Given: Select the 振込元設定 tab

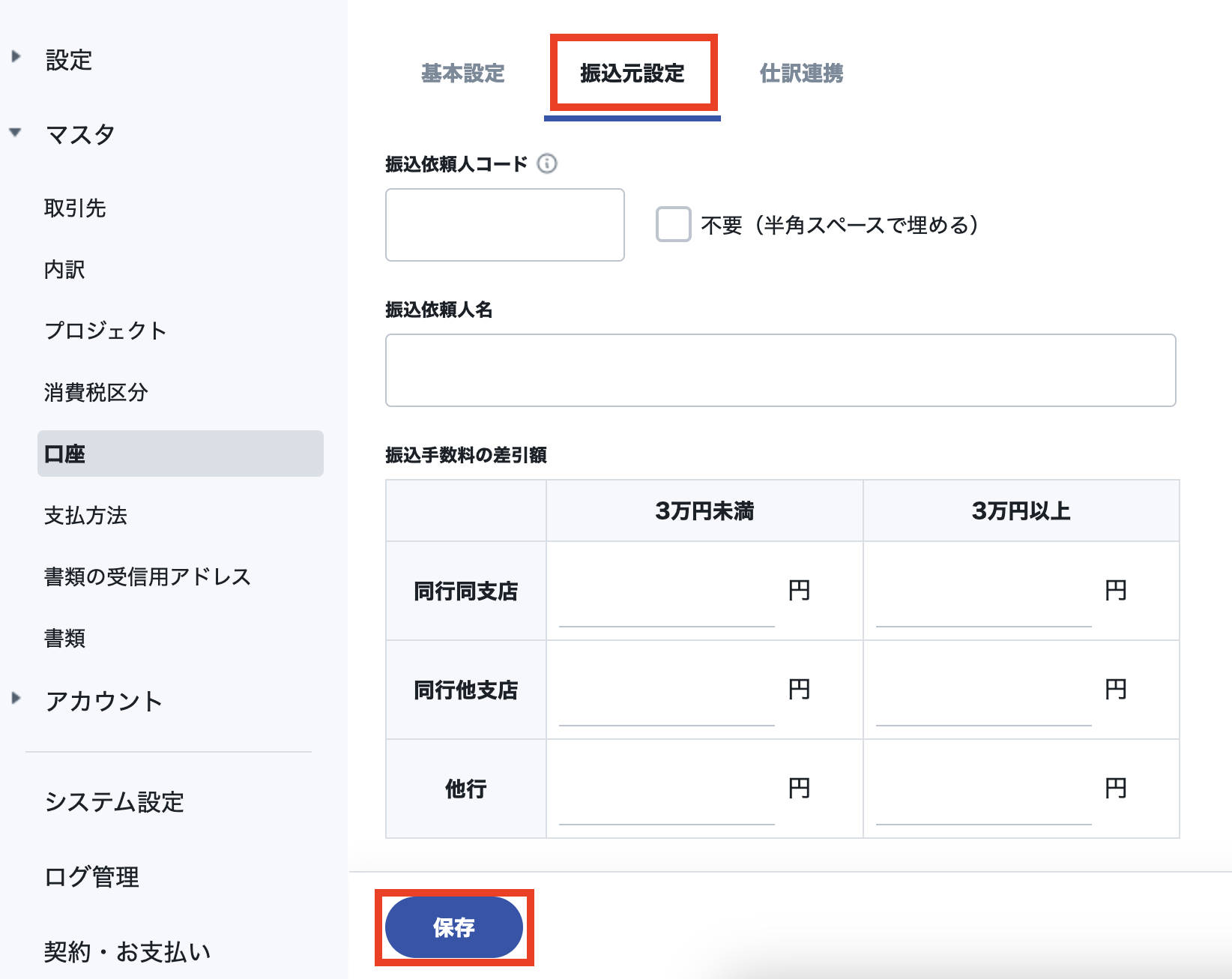Looking at the screenshot, I should tap(632, 73).
